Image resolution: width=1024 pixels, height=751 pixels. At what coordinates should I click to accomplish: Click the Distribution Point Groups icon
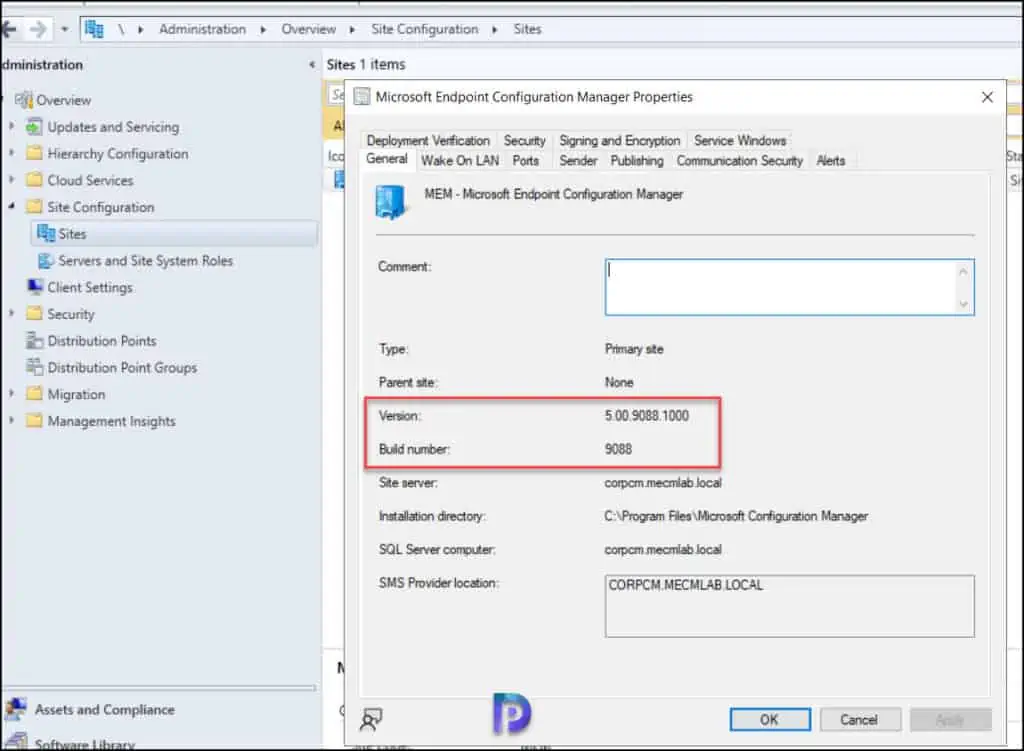[x=34, y=367]
